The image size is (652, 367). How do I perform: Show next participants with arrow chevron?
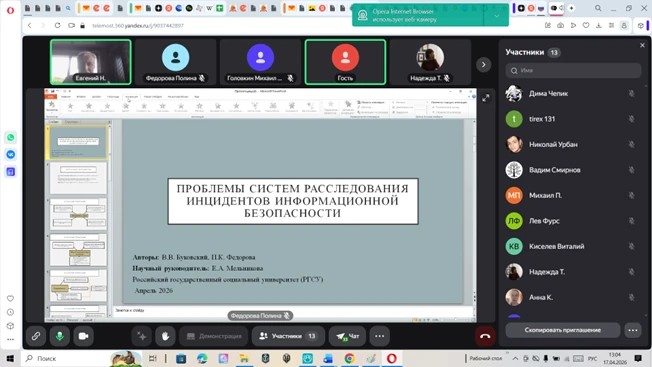click(483, 64)
